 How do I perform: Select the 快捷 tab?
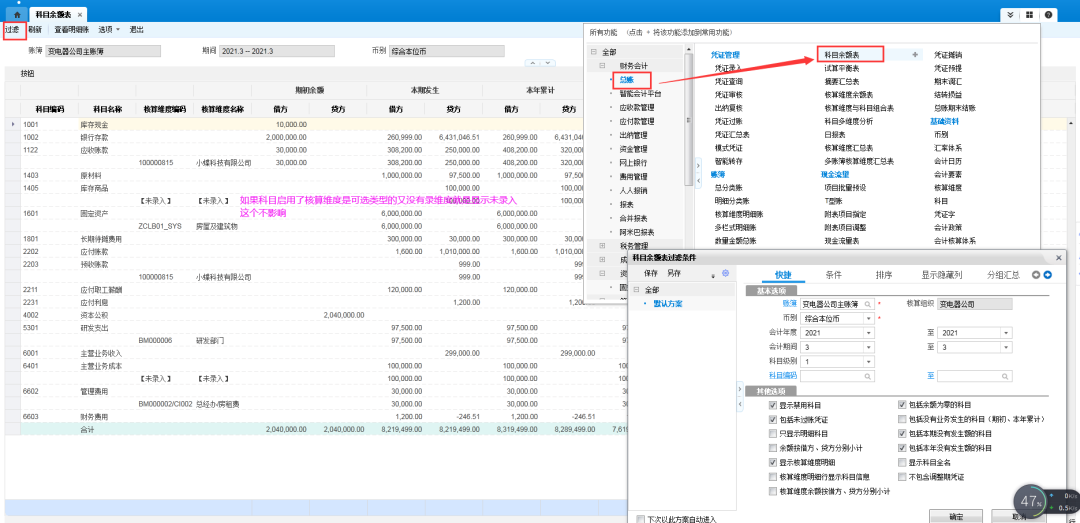point(783,275)
